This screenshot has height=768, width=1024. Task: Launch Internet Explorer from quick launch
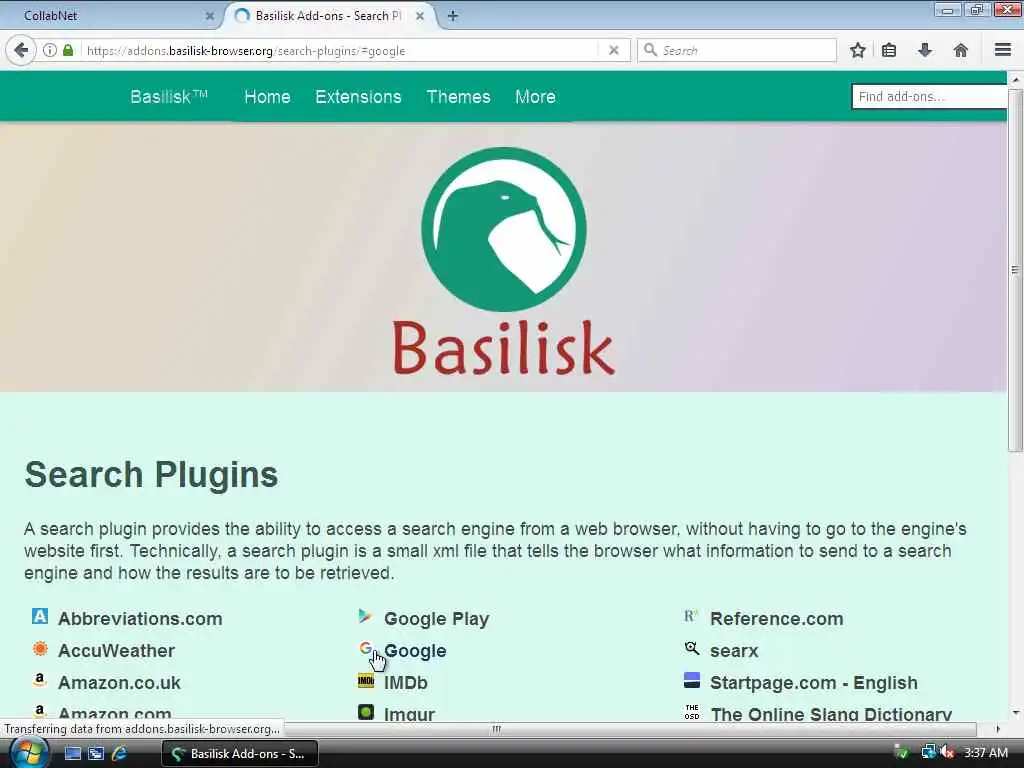pyautogui.click(x=120, y=754)
